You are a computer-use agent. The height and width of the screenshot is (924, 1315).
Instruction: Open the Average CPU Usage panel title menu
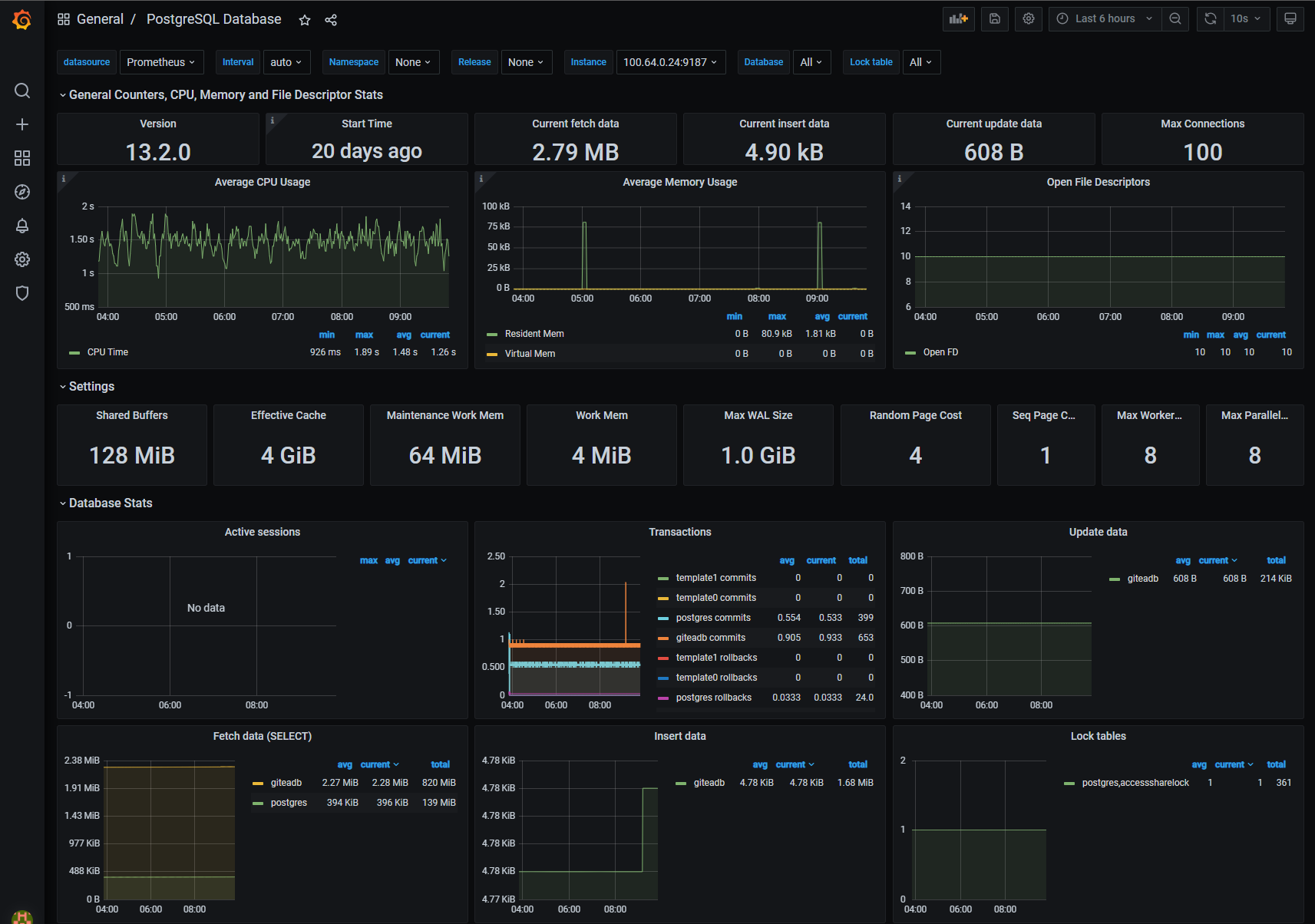[263, 182]
